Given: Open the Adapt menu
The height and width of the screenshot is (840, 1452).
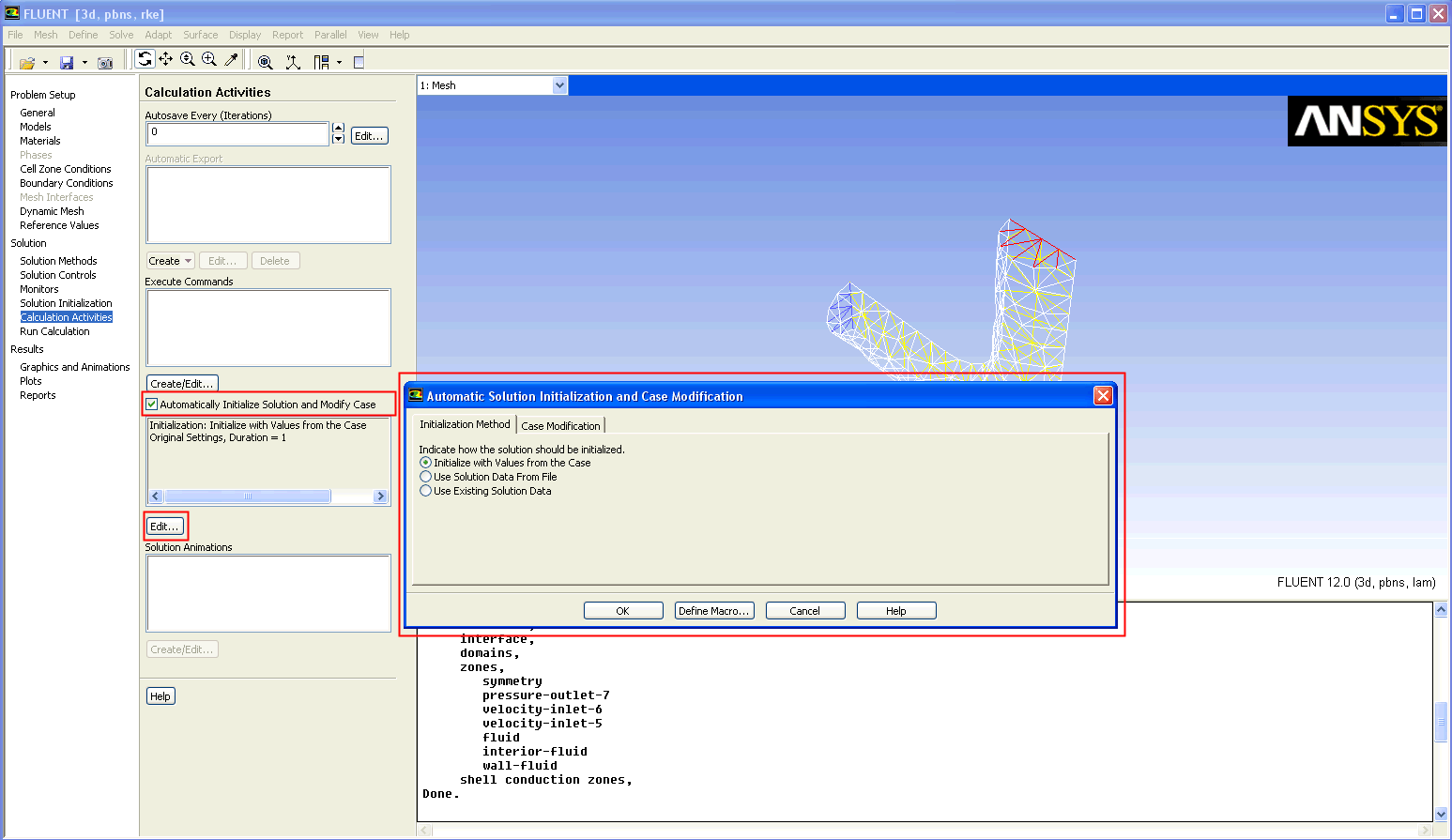Looking at the screenshot, I should click(x=158, y=35).
